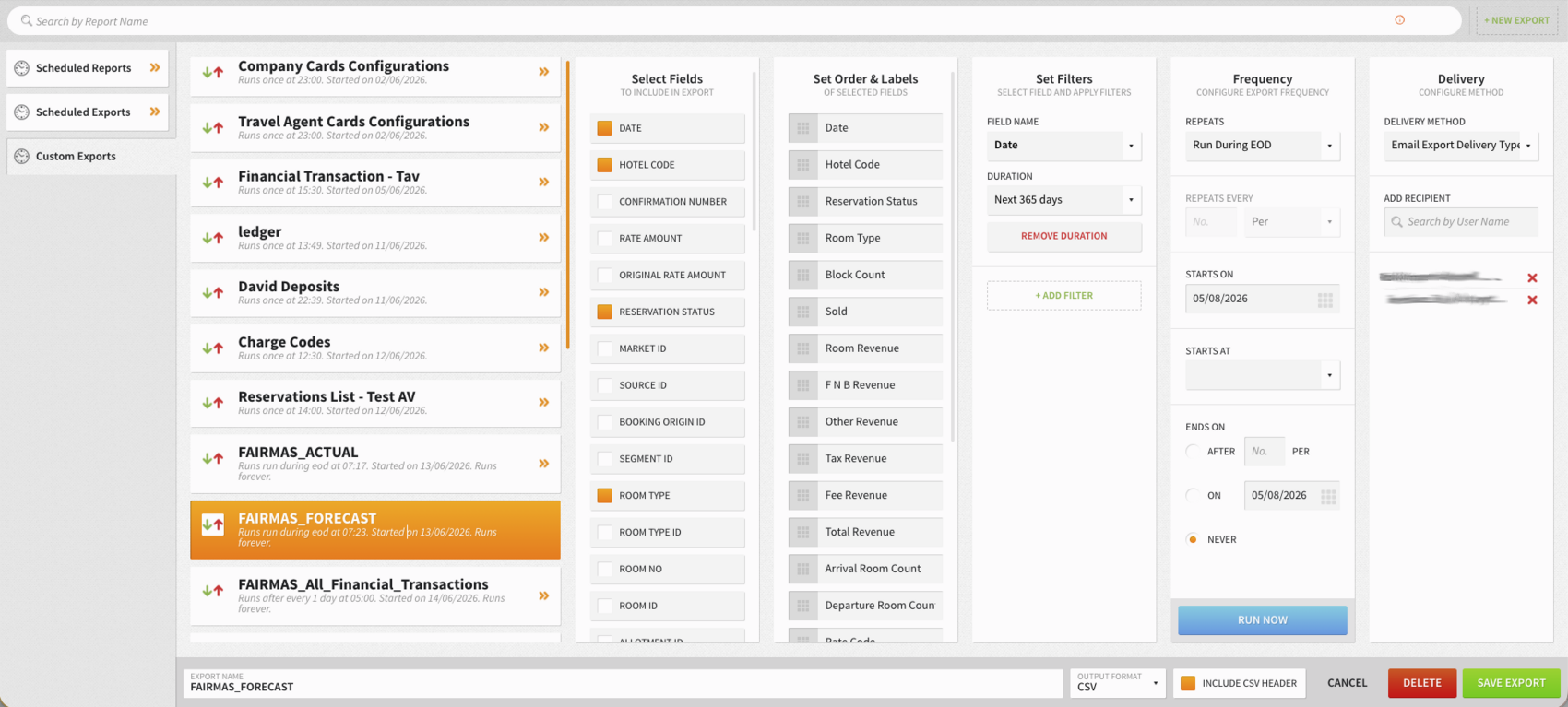Uncheck the ROOM TYPE field checkbox
The image size is (1568, 707).
pos(605,496)
